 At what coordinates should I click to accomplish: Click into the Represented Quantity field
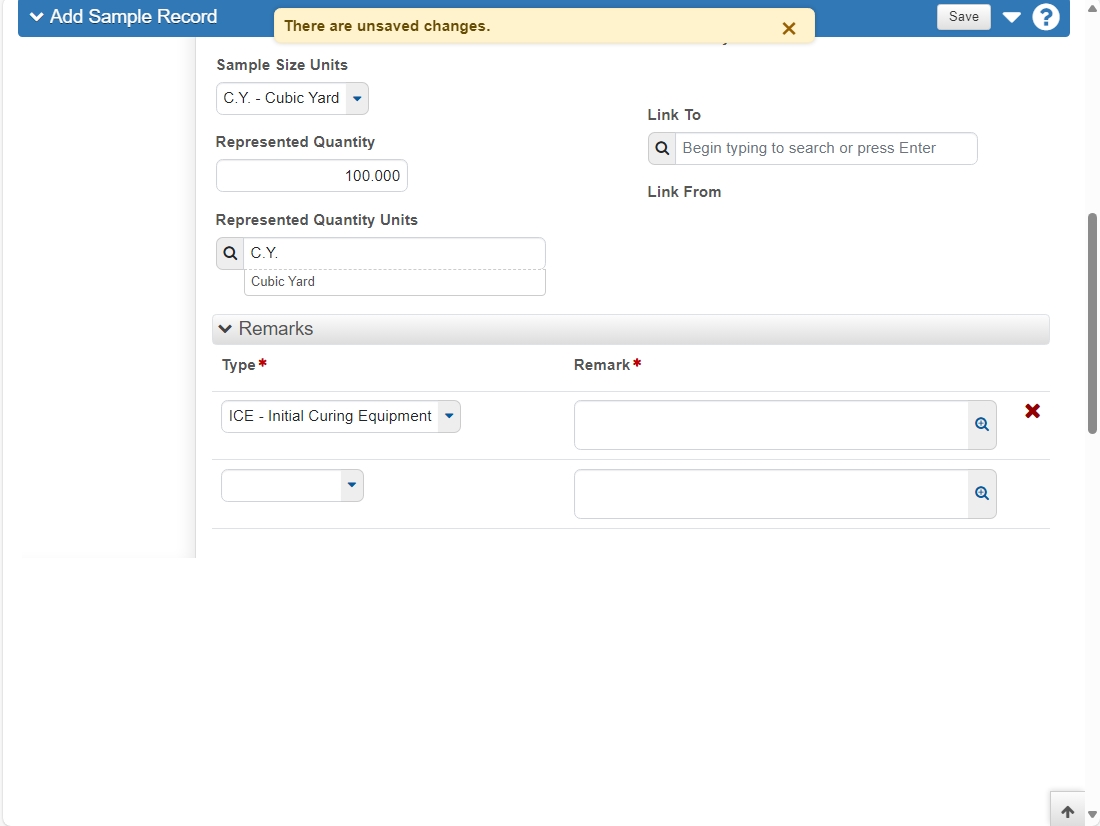tap(311, 175)
